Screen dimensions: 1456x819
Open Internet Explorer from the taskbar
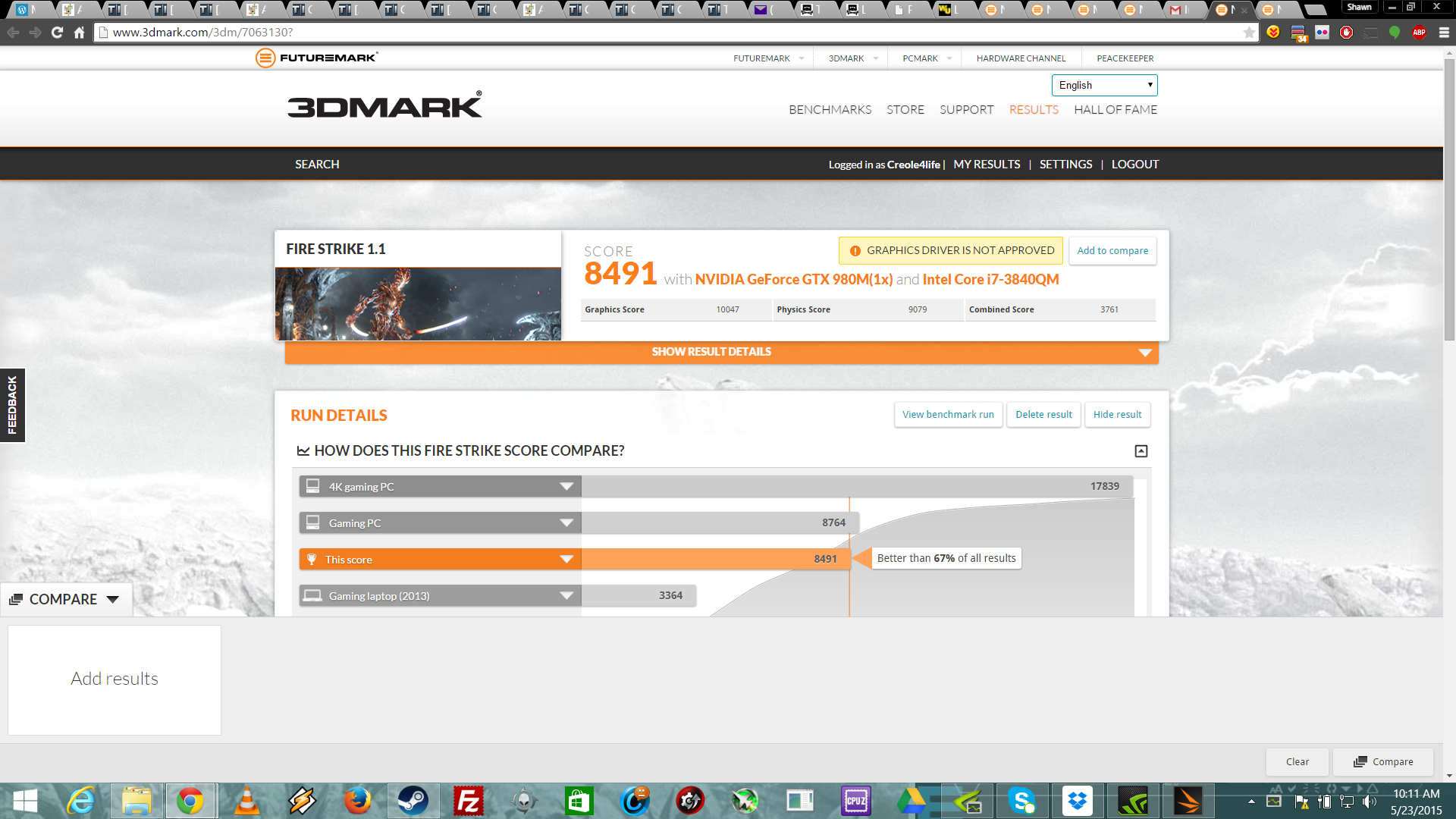(81, 801)
